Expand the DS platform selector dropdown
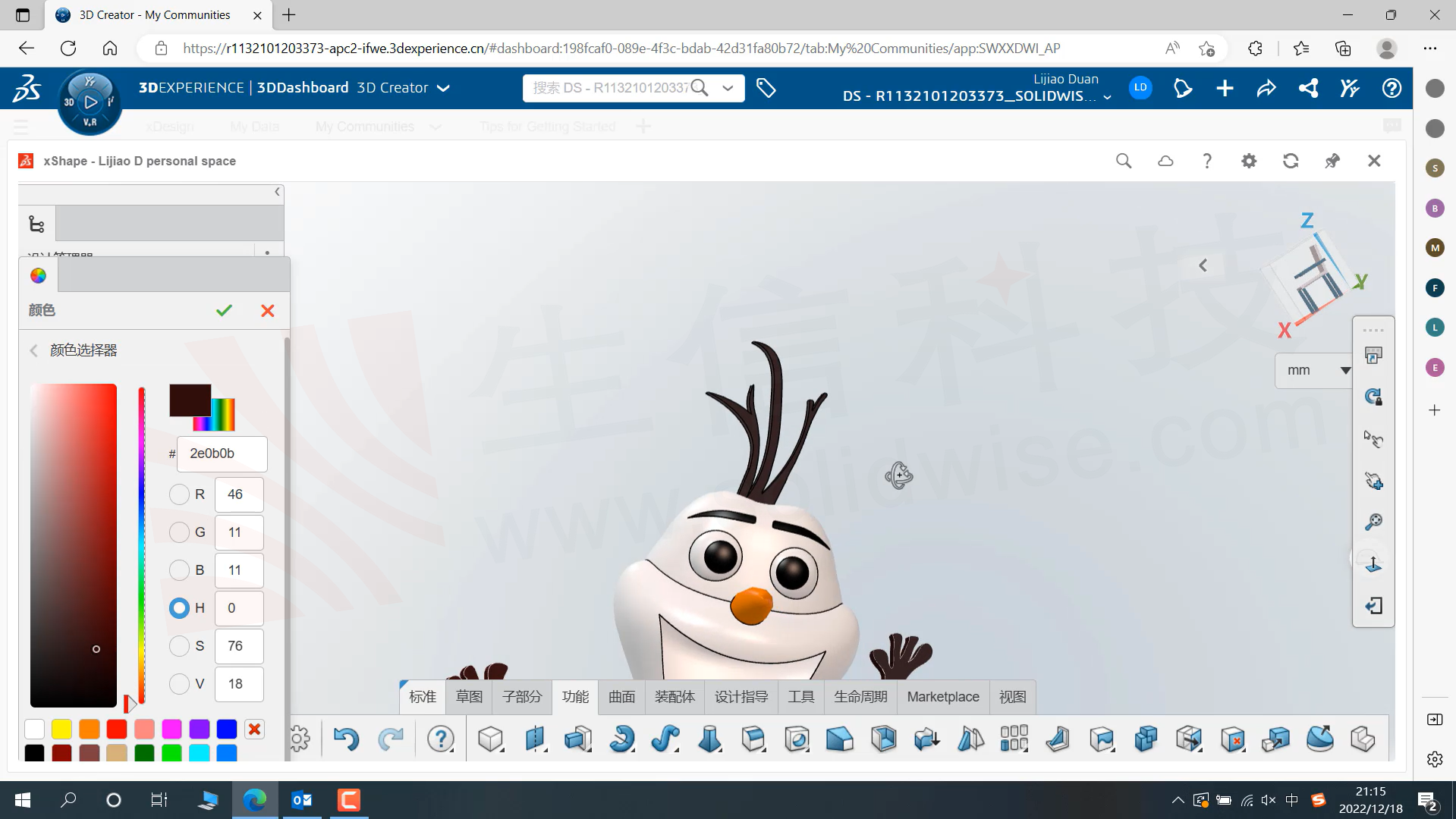Viewport: 1456px width, 819px height. point(1108,97)
